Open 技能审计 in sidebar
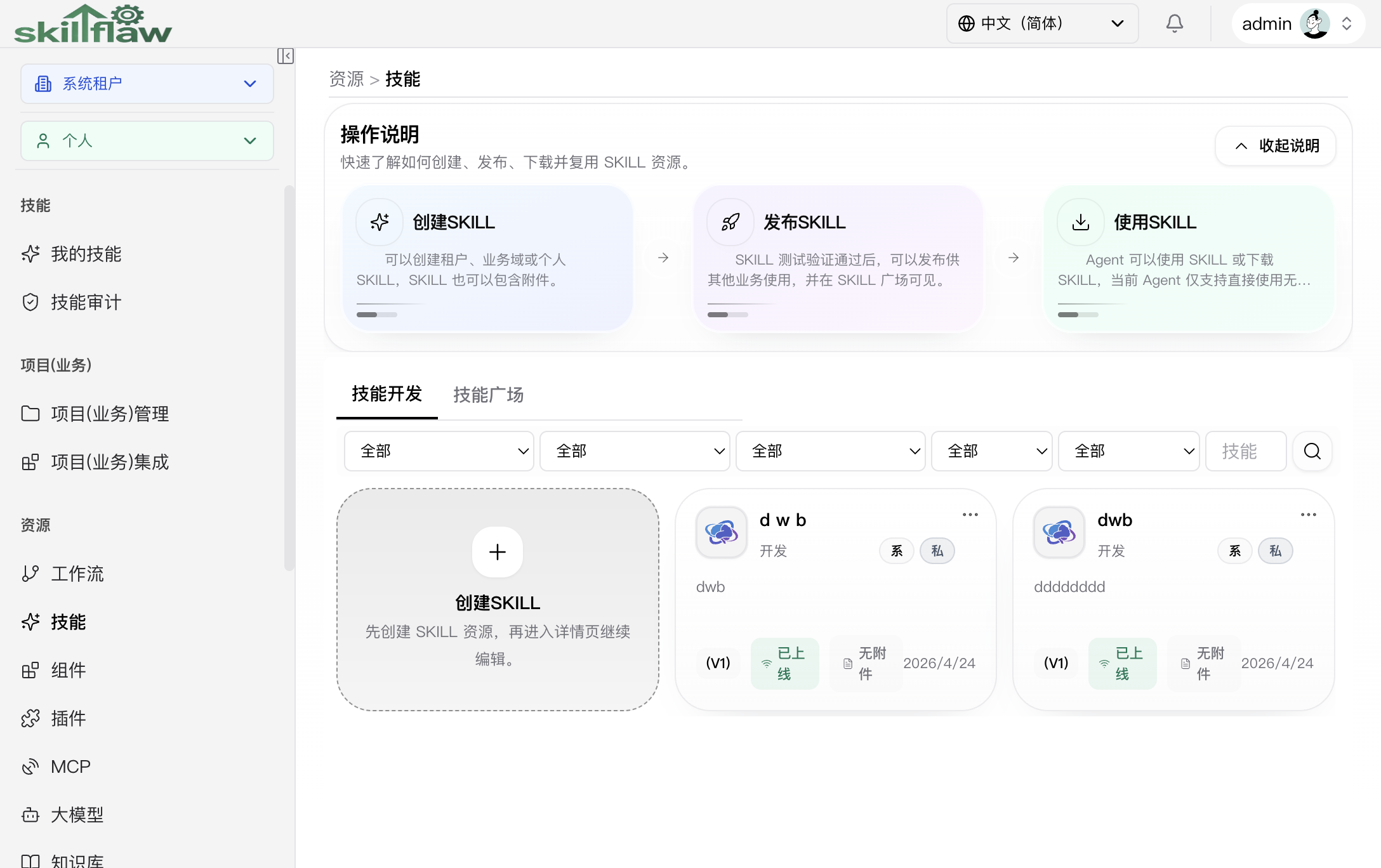Viewport: 1381px width, 868px height. (x=147, y=302)
